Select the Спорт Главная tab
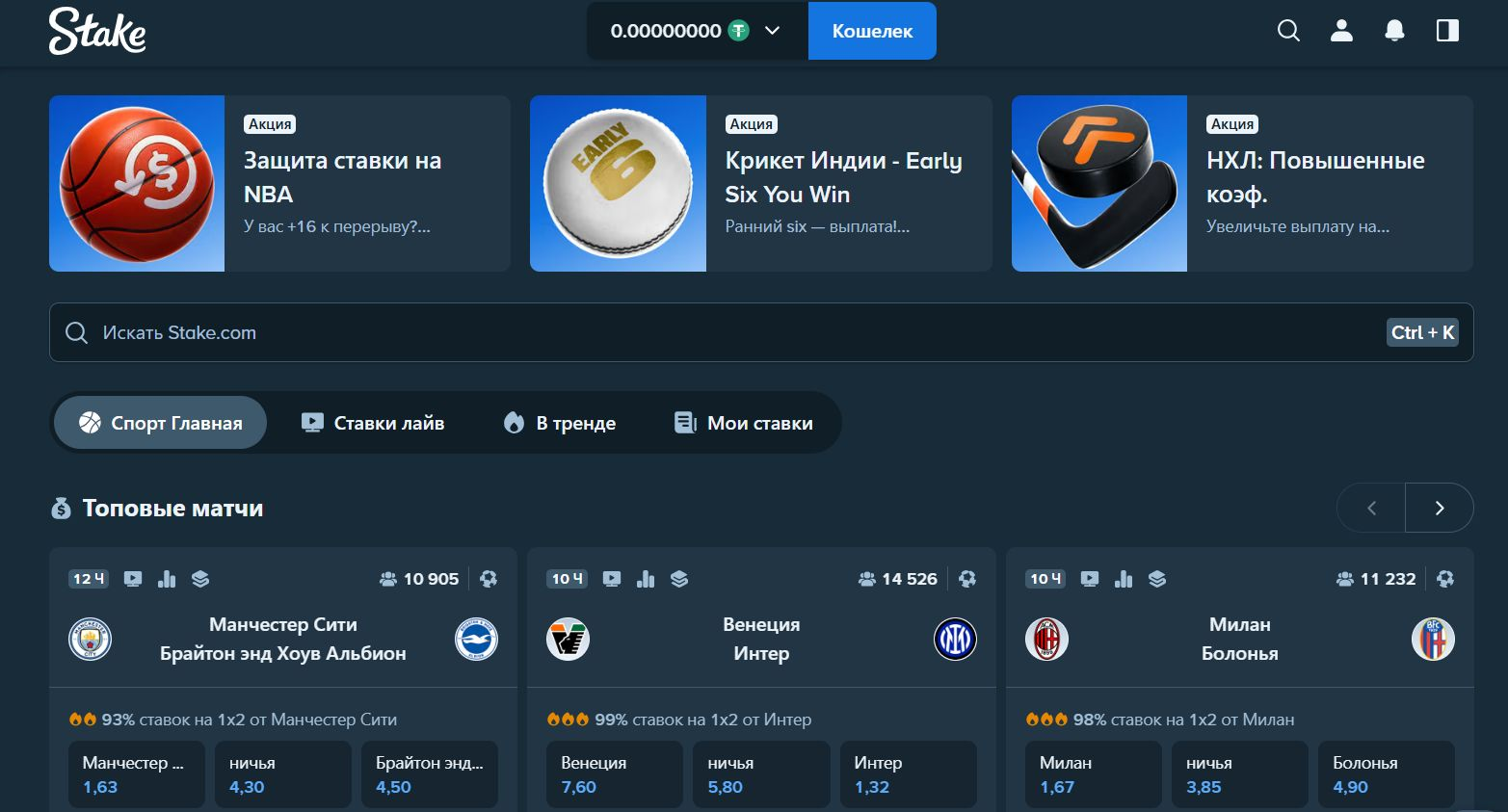1508x812 pixels. [x=160, y=423]
